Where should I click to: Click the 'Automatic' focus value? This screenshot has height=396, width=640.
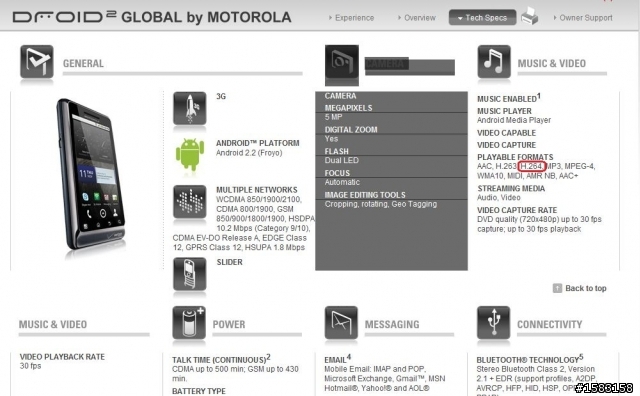342,182
